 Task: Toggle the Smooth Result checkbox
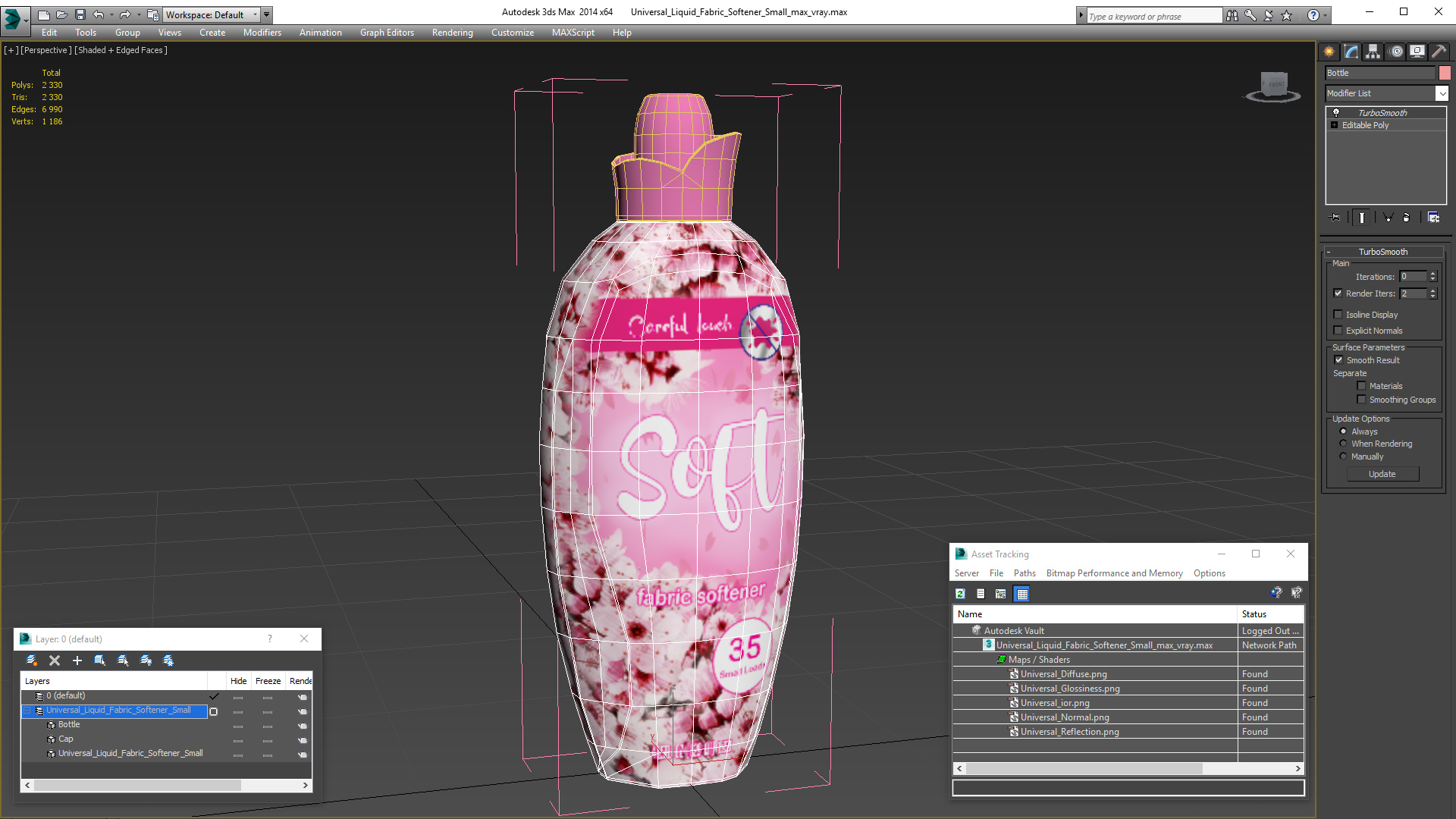click(1338, 360)
